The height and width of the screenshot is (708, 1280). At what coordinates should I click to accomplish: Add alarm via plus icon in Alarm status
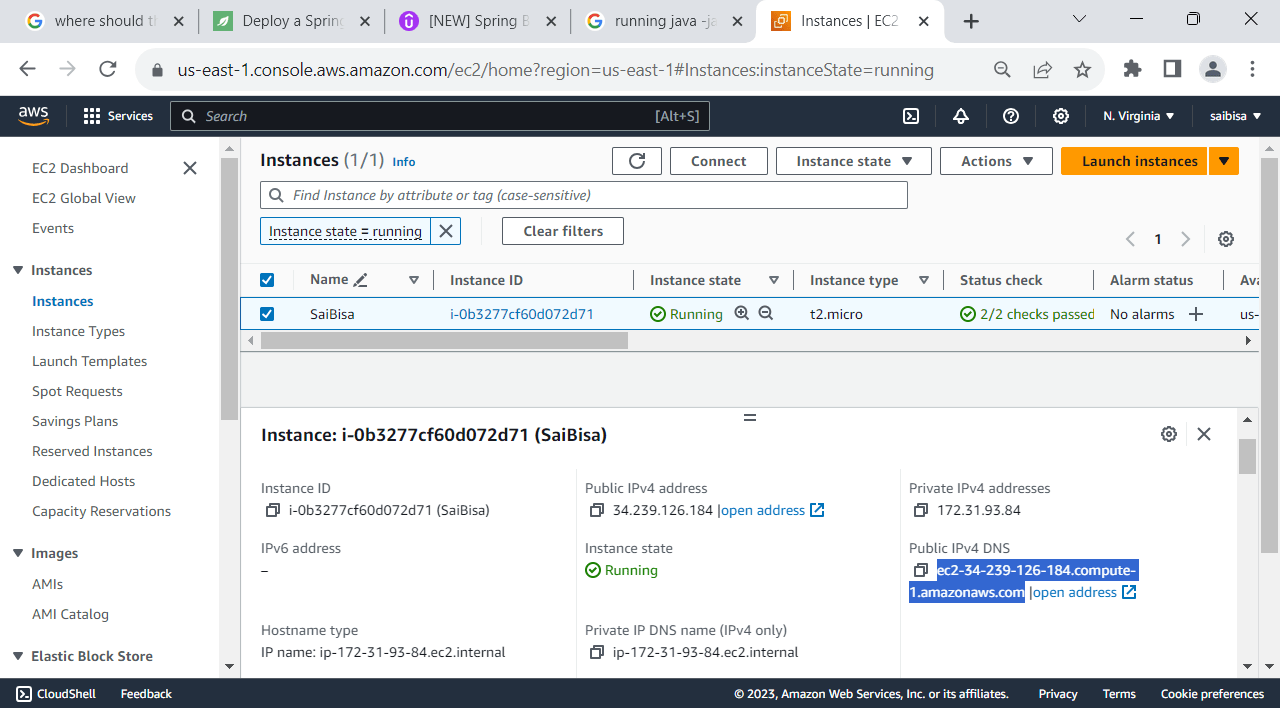pos(1196,313)
